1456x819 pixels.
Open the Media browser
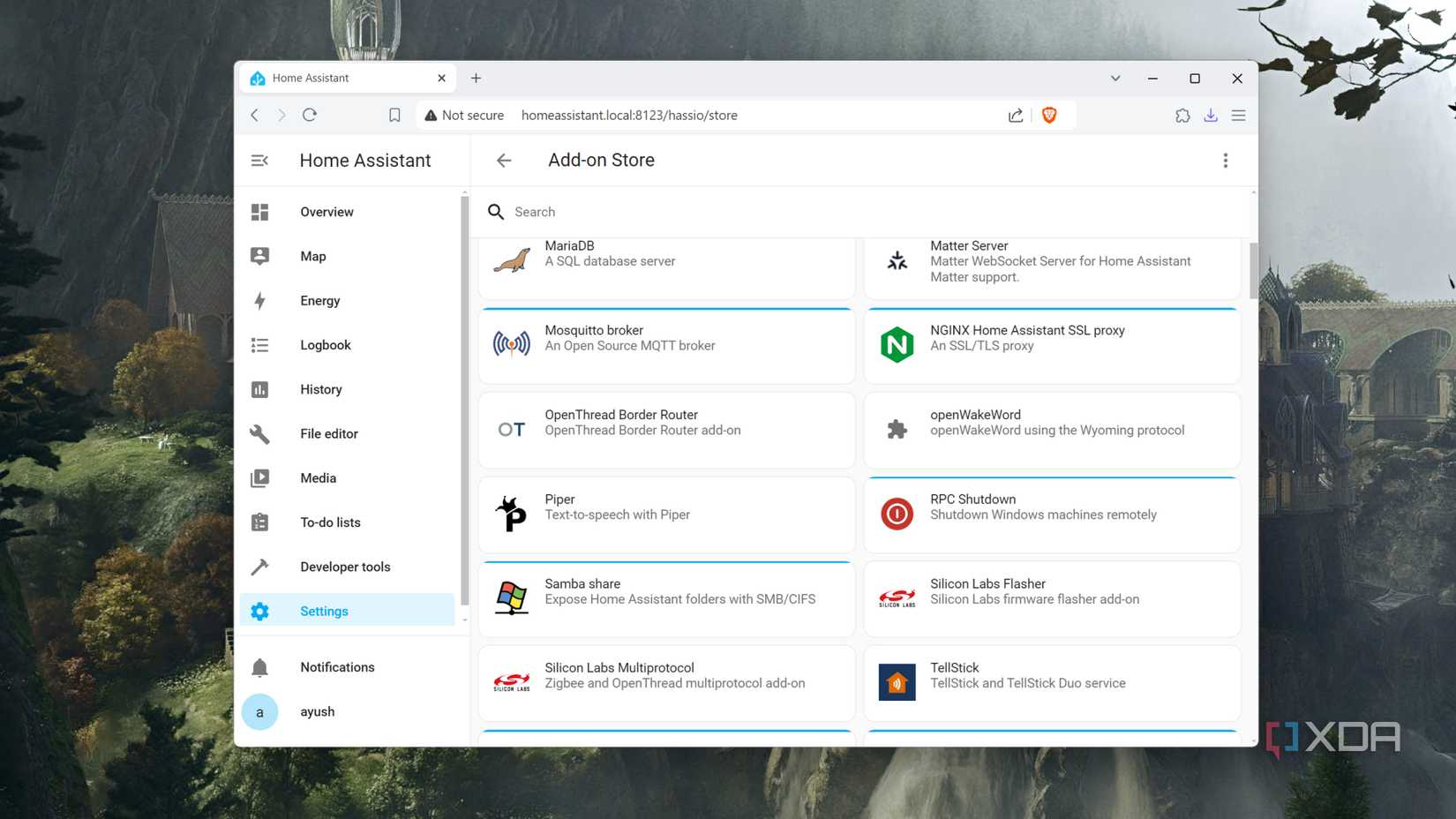(x=318, y=477)
